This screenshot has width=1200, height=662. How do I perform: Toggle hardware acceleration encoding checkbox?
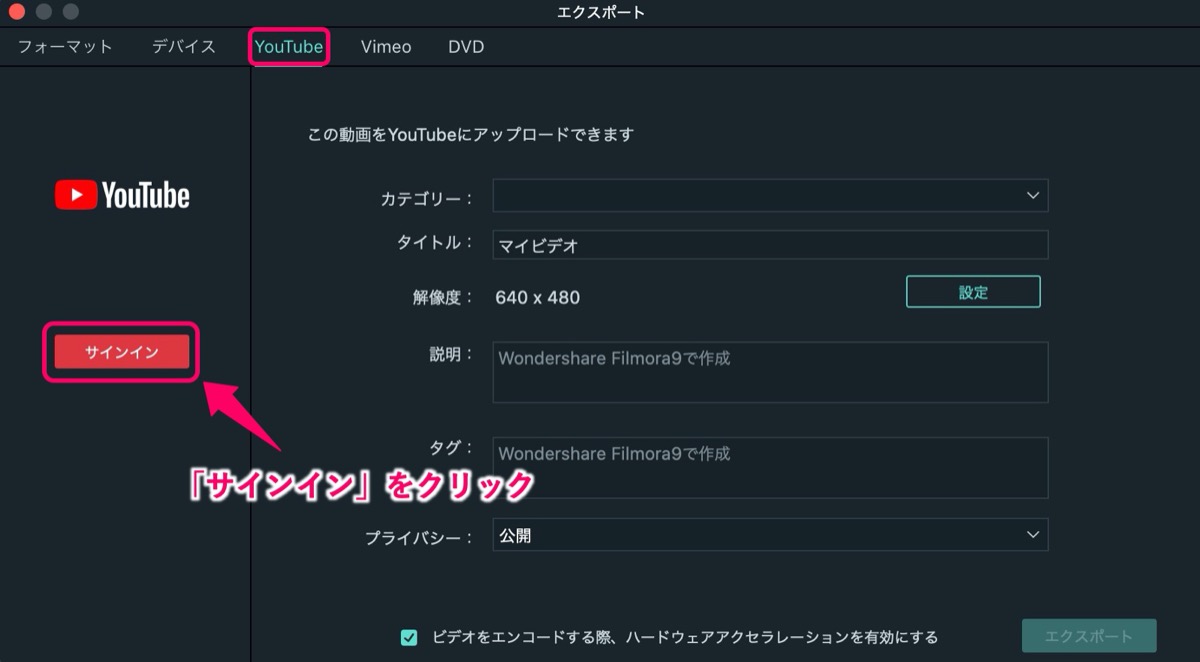[409, 637]
